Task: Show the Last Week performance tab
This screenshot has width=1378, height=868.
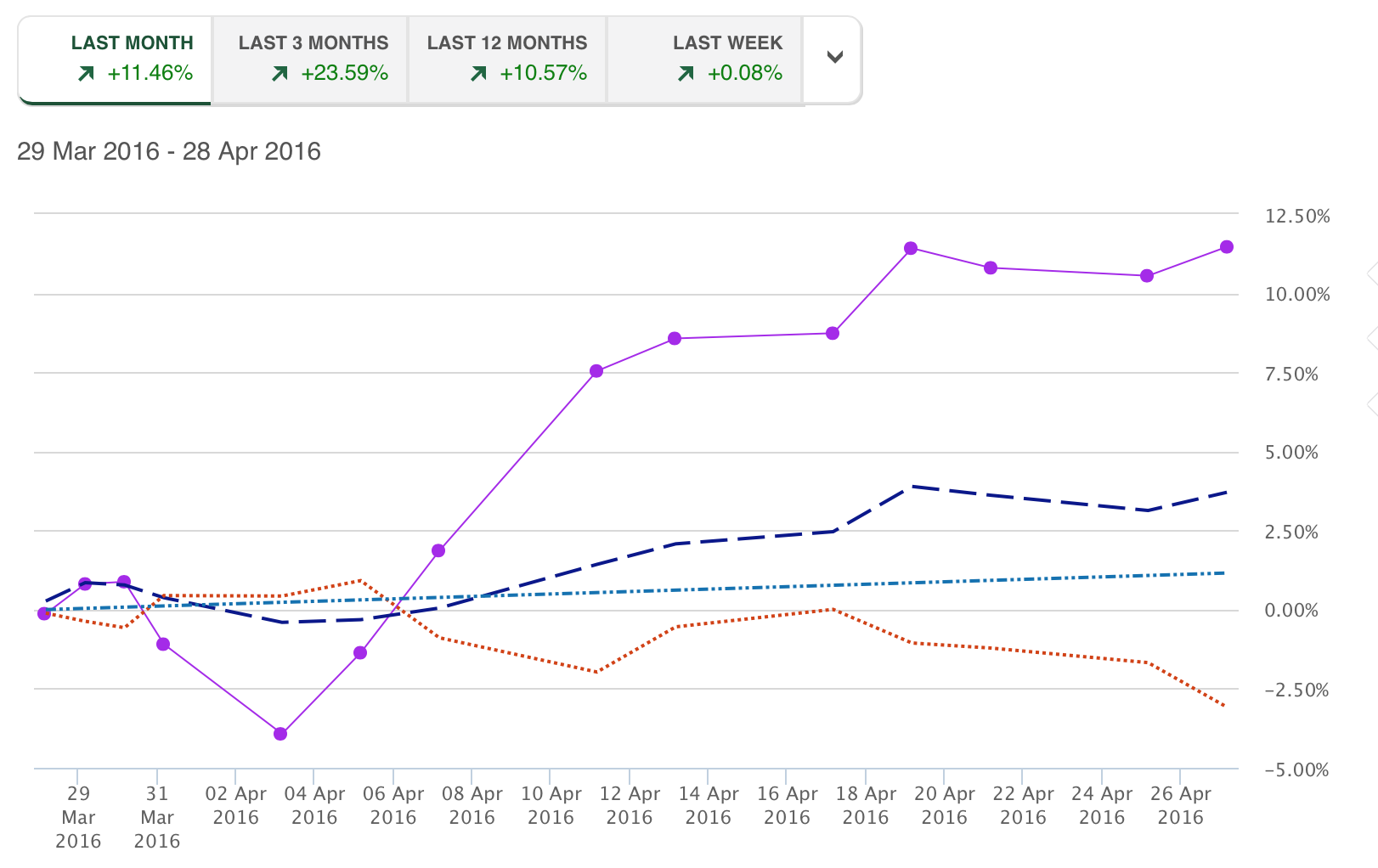Action: click(705, 58)
